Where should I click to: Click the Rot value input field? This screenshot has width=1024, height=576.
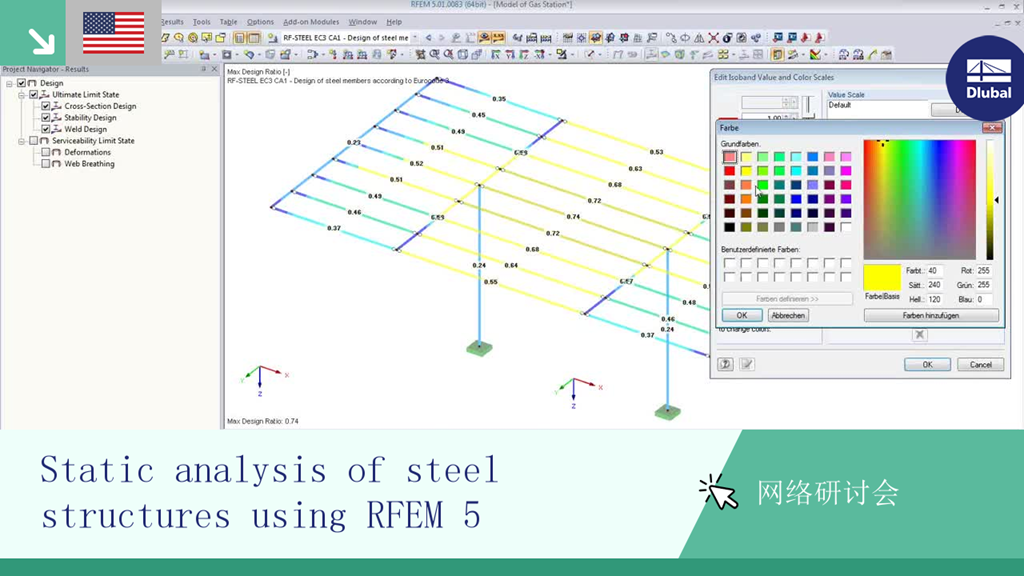coord(984,270)
